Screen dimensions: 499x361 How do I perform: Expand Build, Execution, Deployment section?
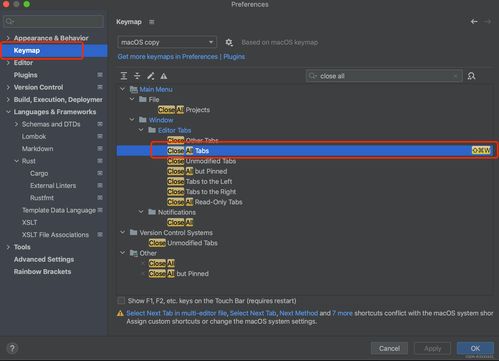8,99
